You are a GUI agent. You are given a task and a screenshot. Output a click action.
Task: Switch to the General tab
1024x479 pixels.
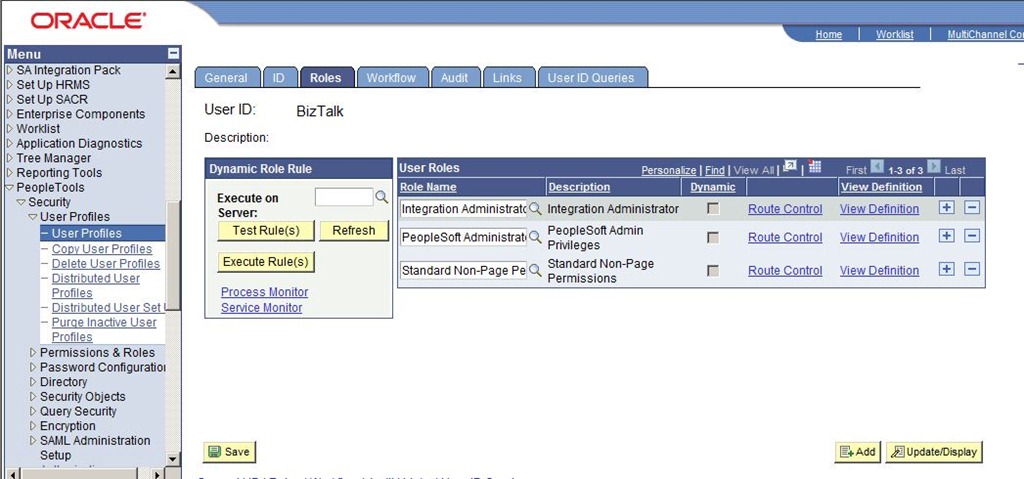click(227, 77)
